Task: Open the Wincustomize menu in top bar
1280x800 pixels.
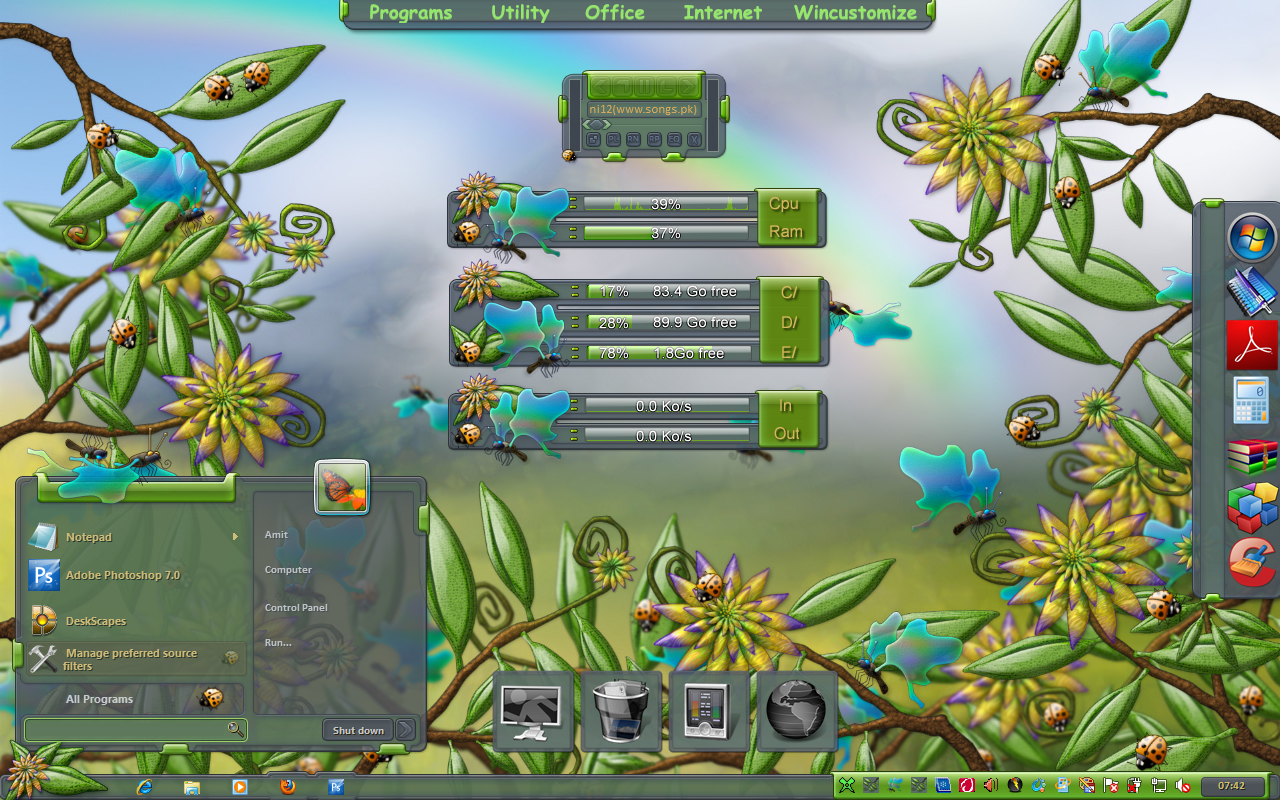Action: coord(855,13)
